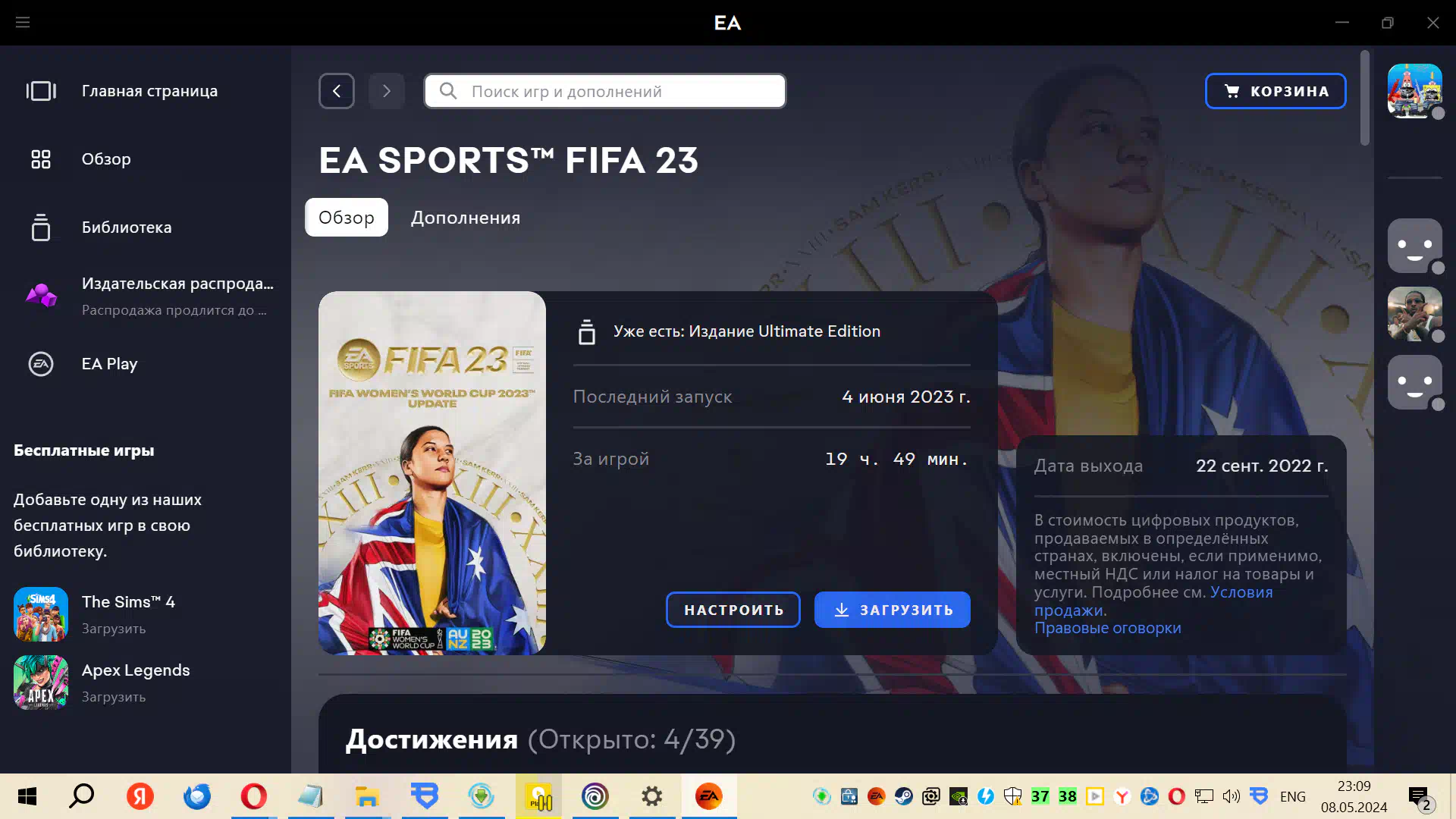The width and height of the screenshot is (1456, 819).
Task: Open the Условия продажи link
Action: click(x=1241, y=592)
